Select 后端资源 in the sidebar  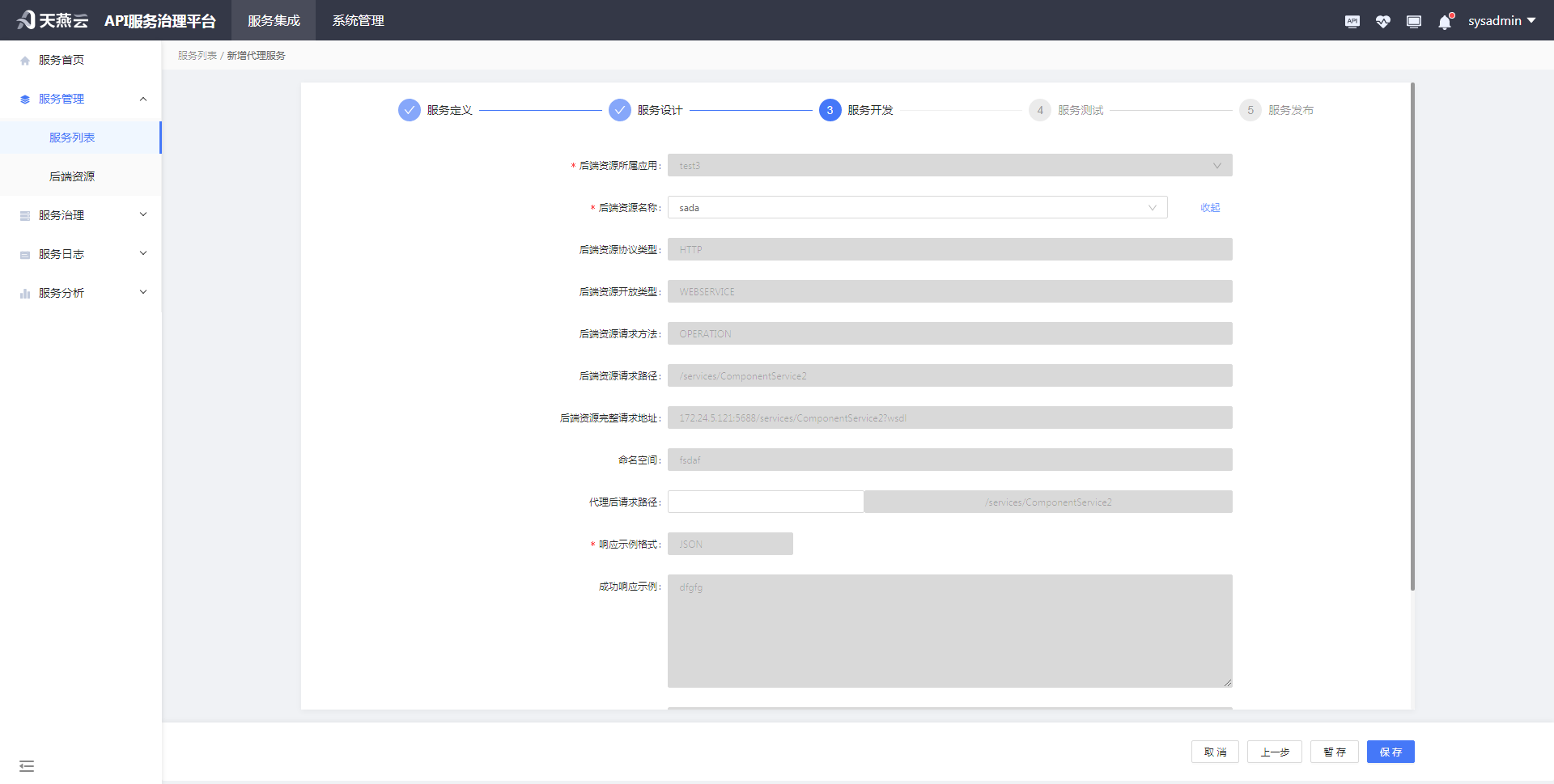point(71,176)
